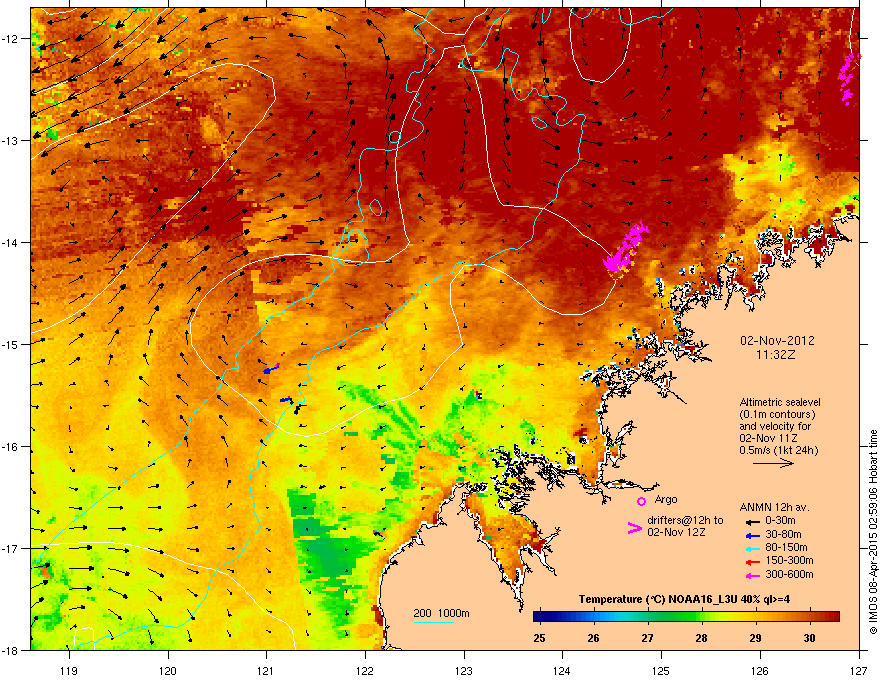The image size is (880, 680).
Task: Click the longitude axis label '123'
Action: click(464, 670)
